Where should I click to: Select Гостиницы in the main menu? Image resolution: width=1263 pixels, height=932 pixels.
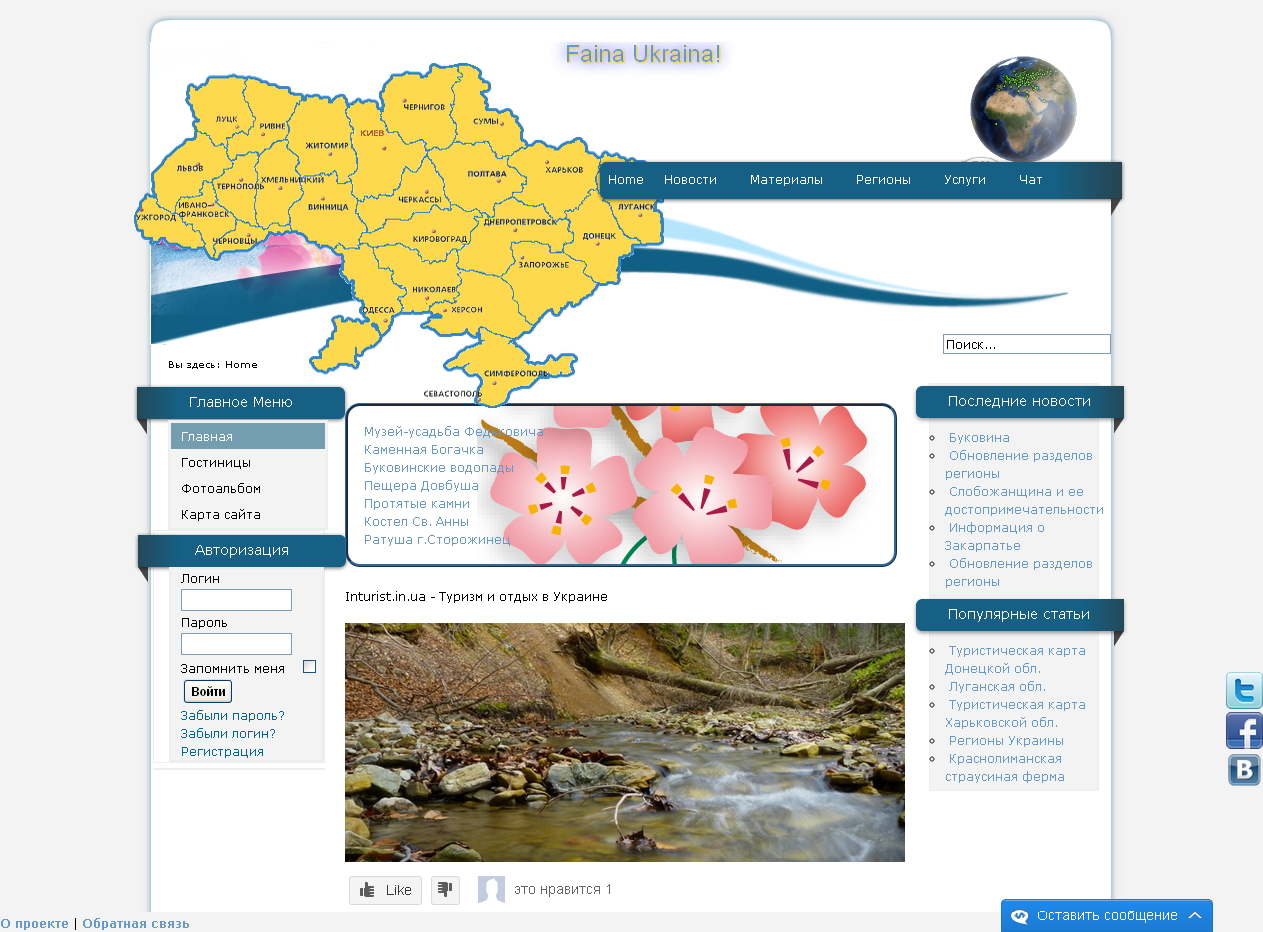[x=248, y=463]
